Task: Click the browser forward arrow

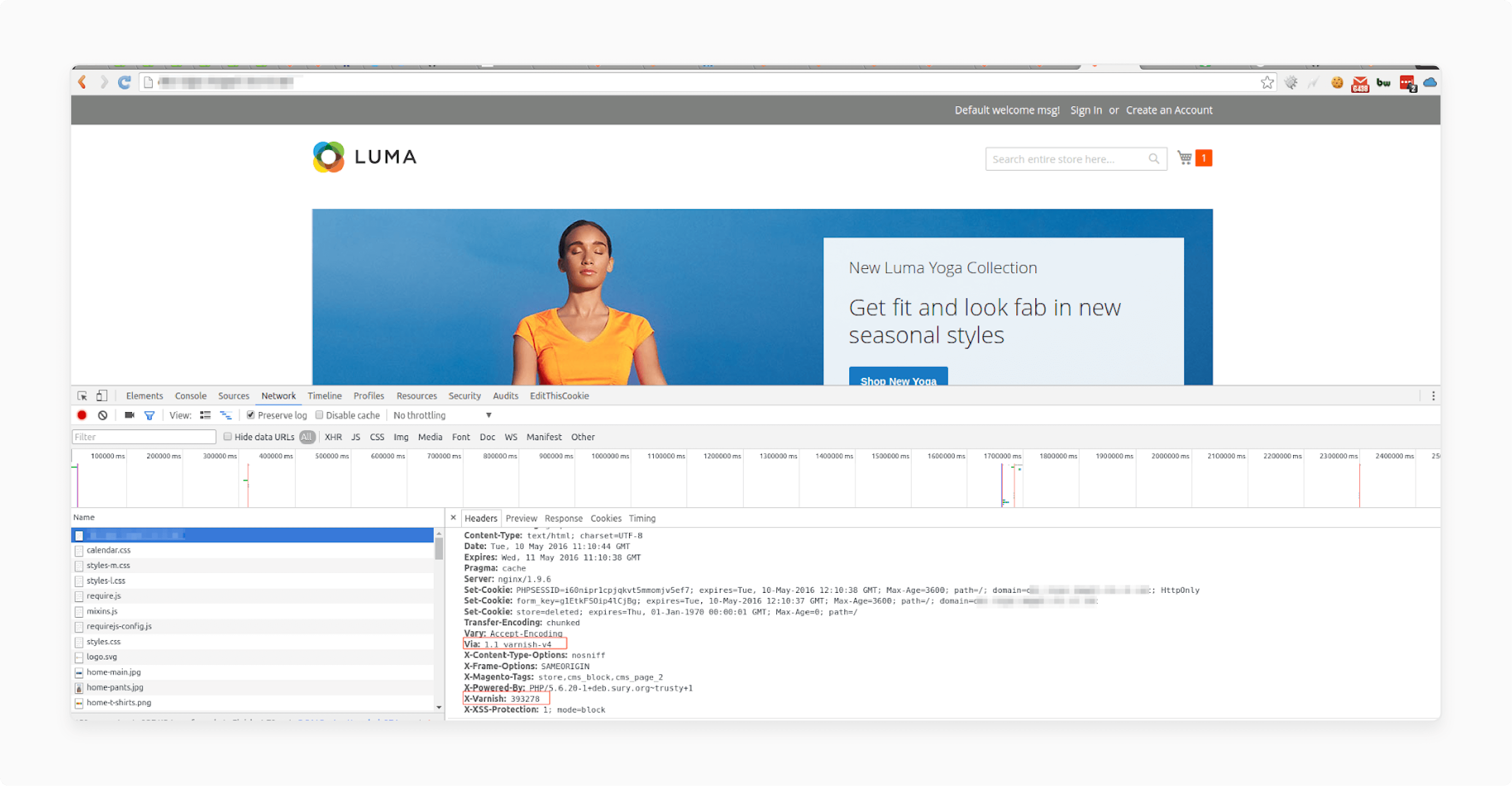Action: coord(104,82)
